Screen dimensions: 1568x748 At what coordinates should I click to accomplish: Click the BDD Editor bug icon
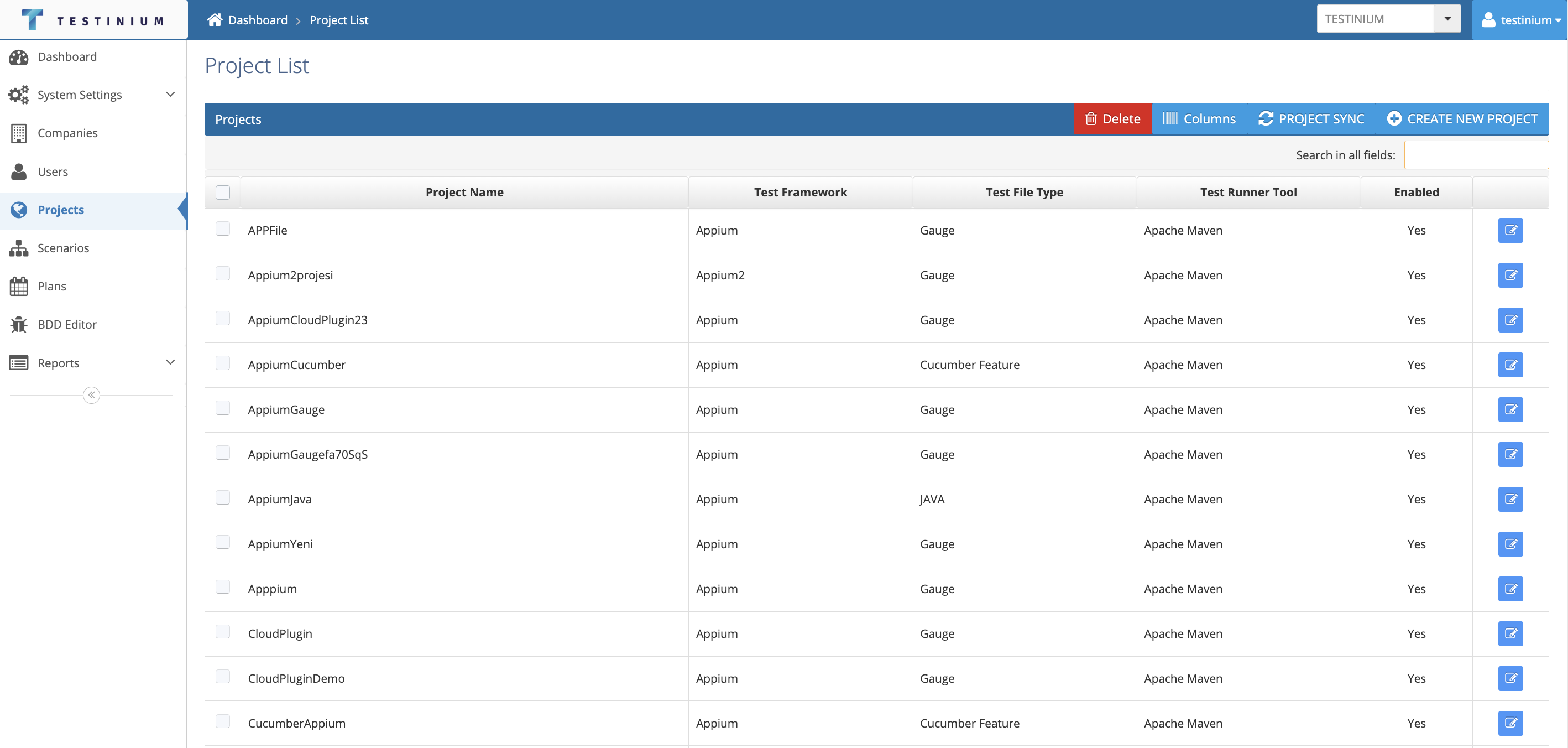pos(19,324)
